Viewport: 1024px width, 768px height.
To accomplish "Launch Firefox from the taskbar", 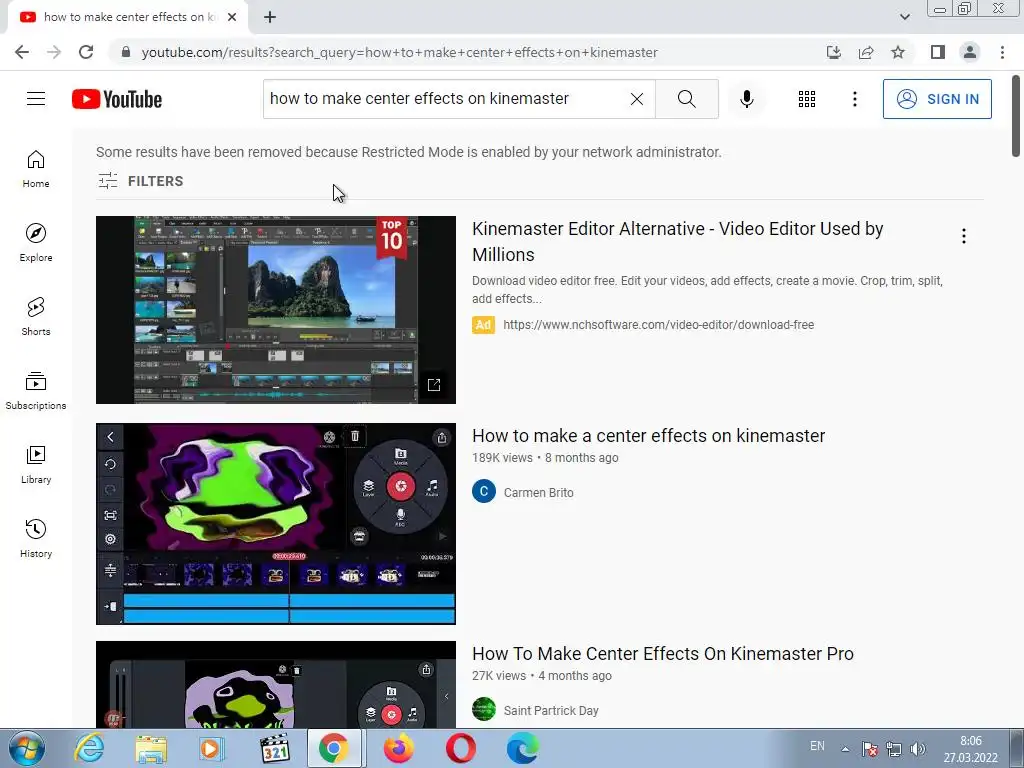I will [398, 749].
